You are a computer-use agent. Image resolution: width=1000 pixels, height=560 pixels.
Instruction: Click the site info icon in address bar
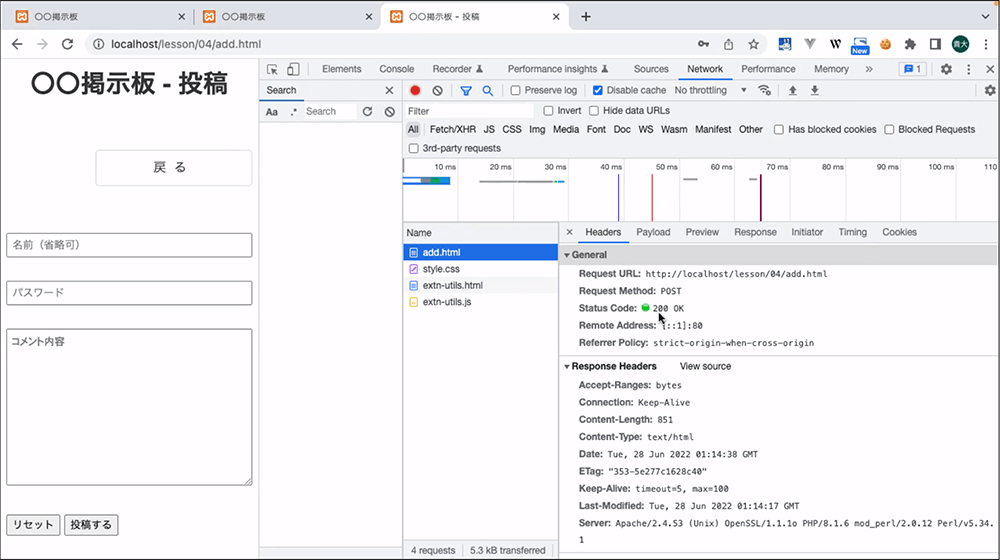pyautogui.click(x=98, y=44)
